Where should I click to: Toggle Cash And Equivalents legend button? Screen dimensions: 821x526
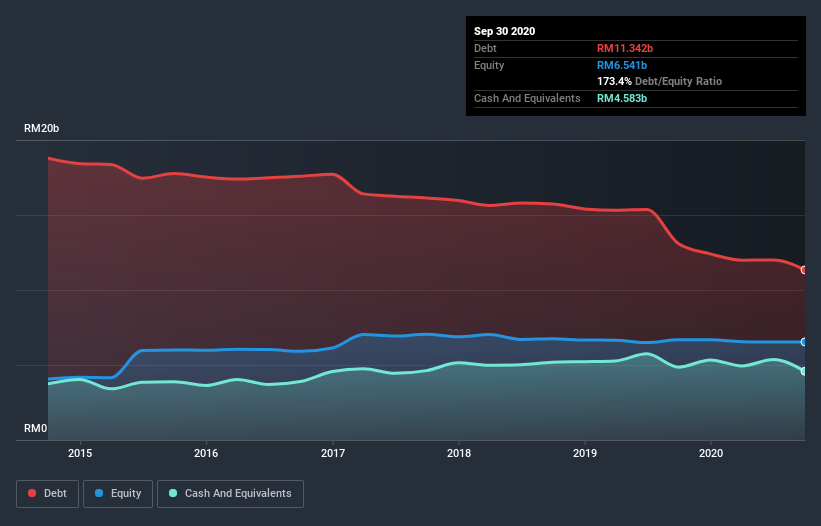(230, 494)
